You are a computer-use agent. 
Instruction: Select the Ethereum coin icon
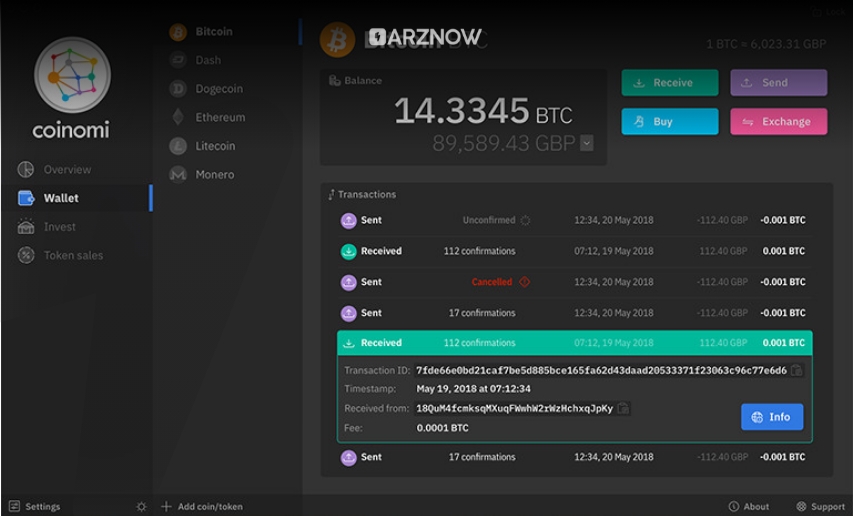pyautogui.click(x=178, y=117)
